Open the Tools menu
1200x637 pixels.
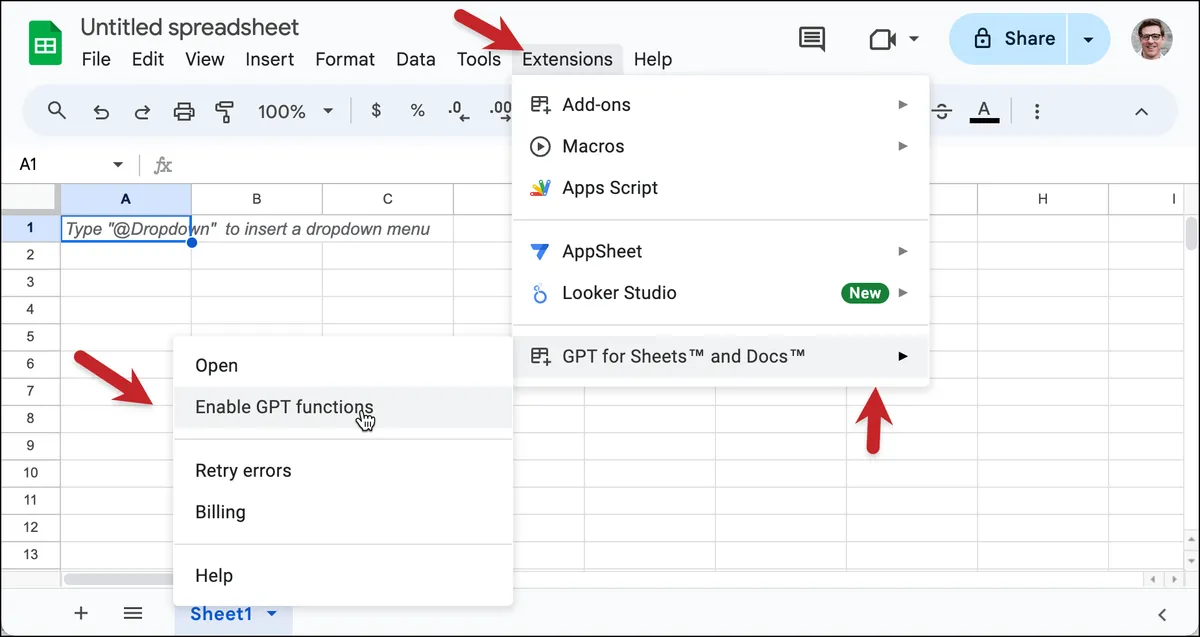point(479,59)
